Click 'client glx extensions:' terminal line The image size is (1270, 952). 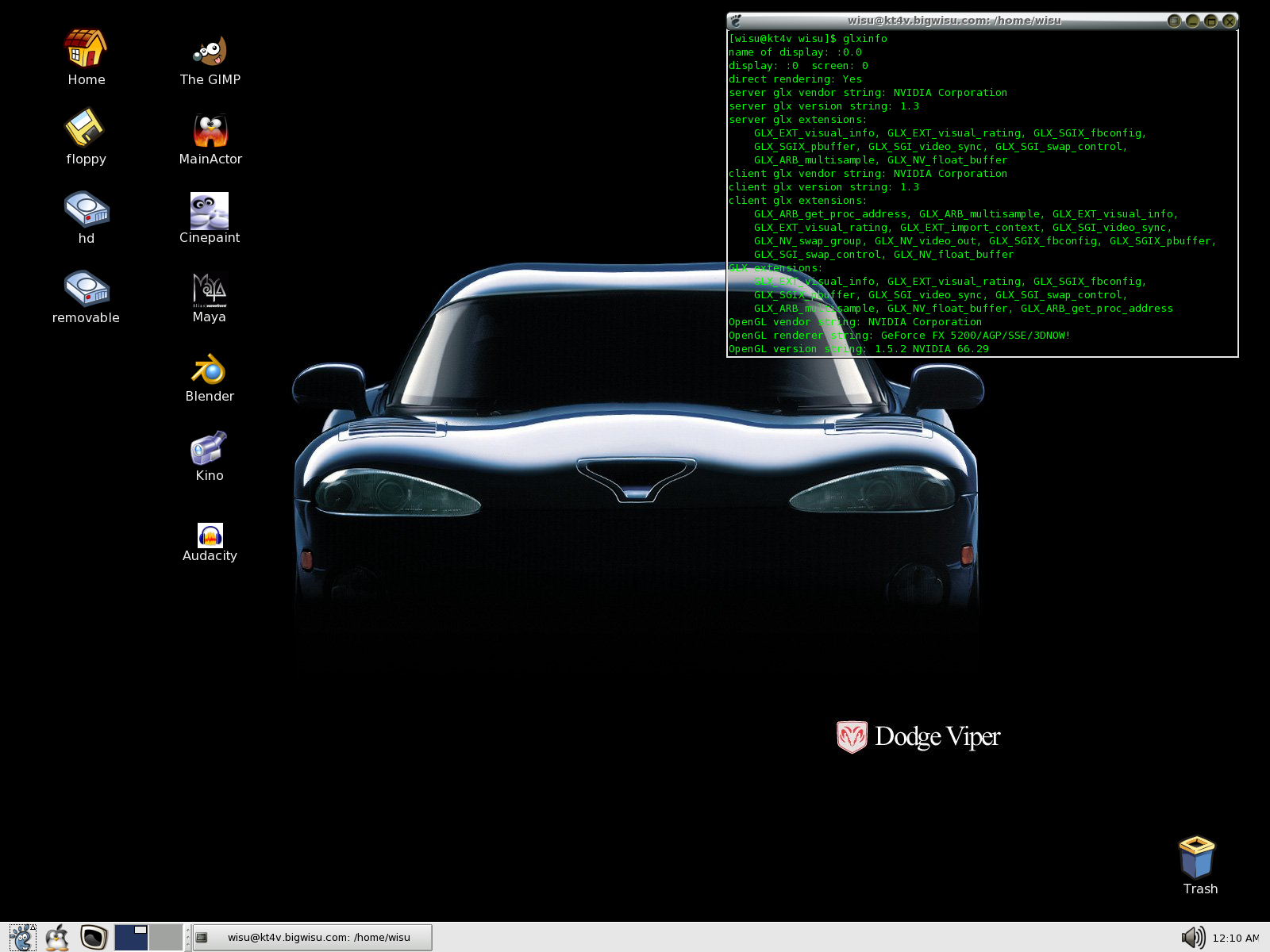[798, 200]
